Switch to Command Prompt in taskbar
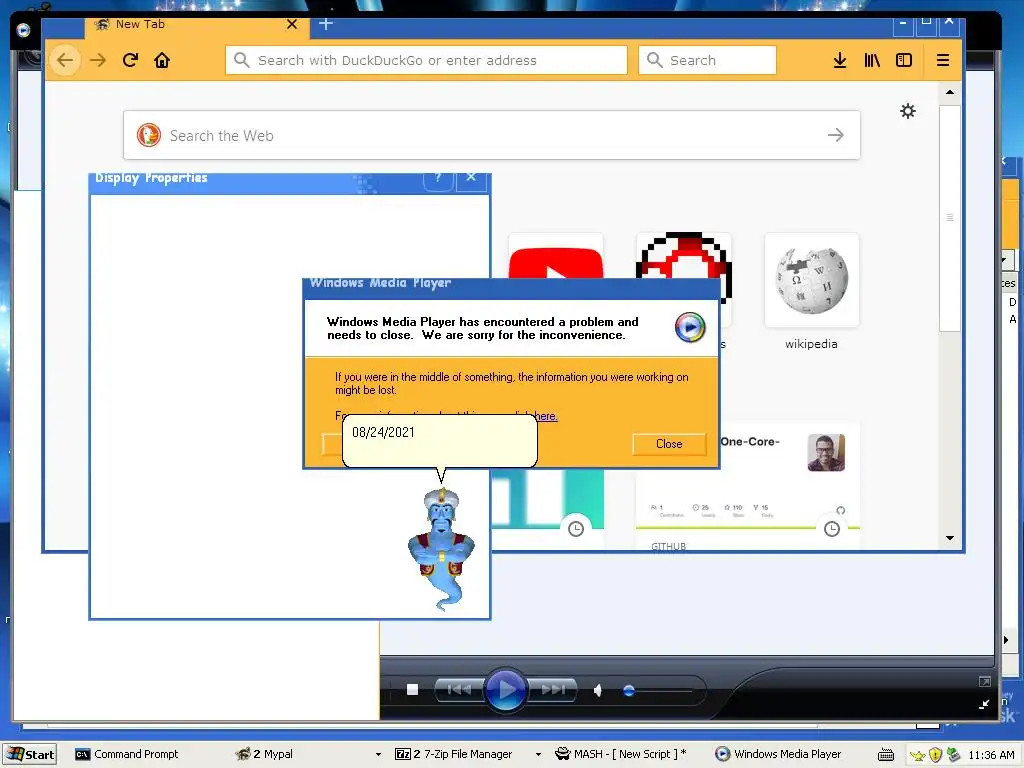The height and width of the screenshot is (768, 1024). pos(127,754)
